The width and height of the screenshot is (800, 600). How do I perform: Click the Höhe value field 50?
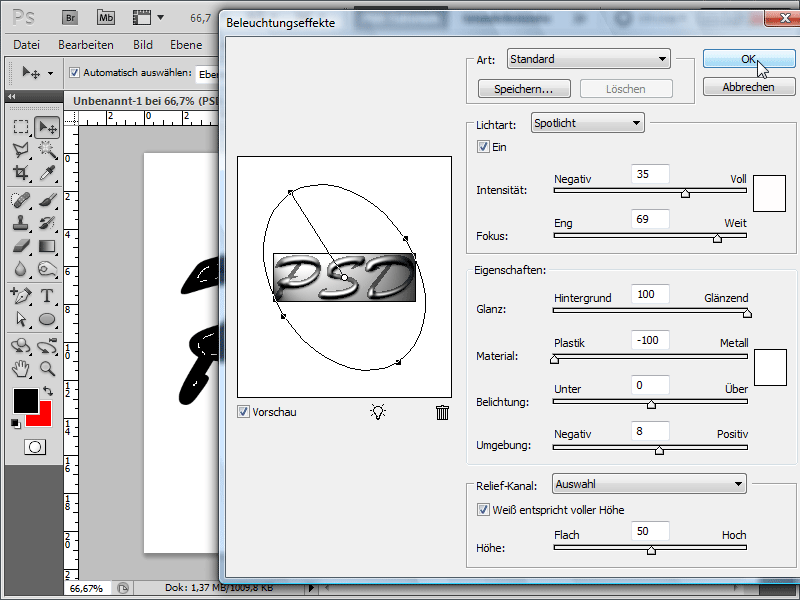(x=650, y=531)
